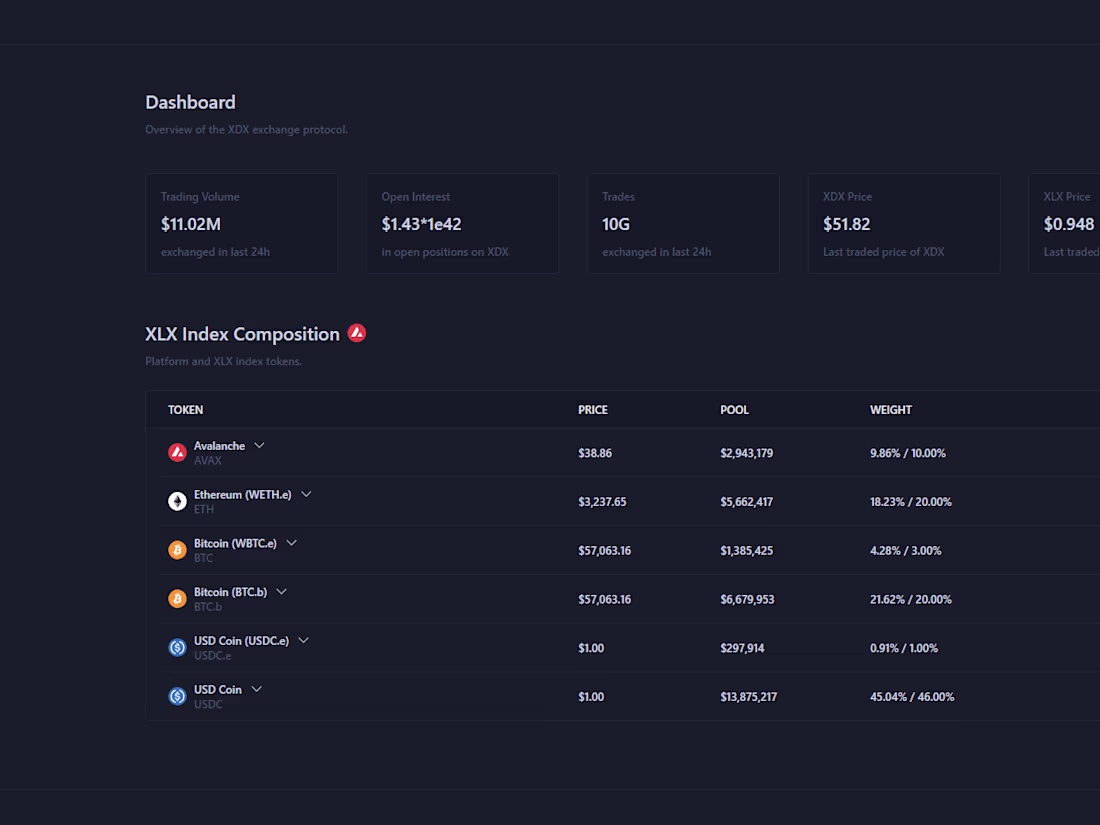Screen dimensions: 1100x825
Task: Click the USD Coin USDC icon
Action: 178,696
